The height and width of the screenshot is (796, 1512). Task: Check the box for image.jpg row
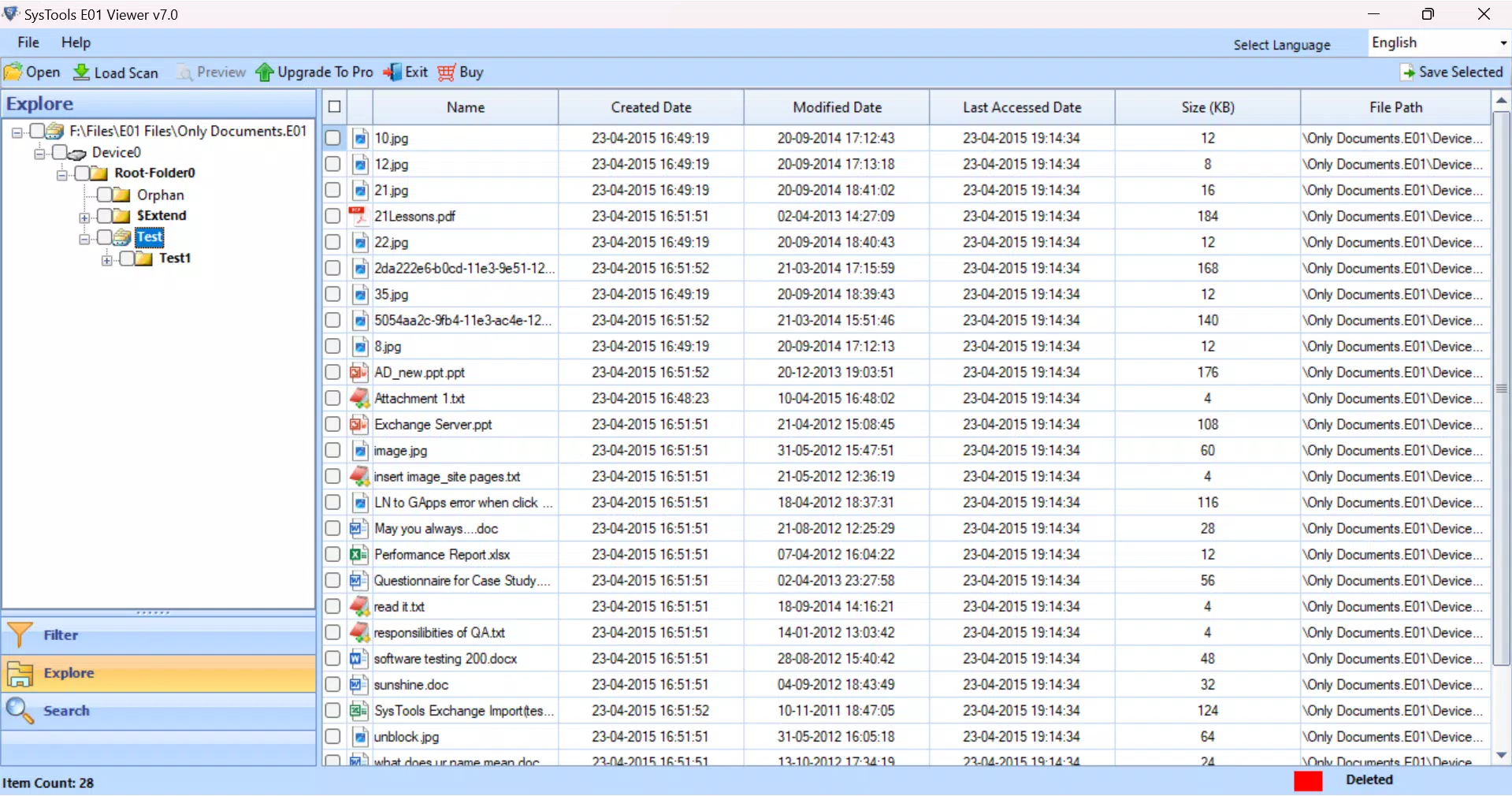coord(332,450)
